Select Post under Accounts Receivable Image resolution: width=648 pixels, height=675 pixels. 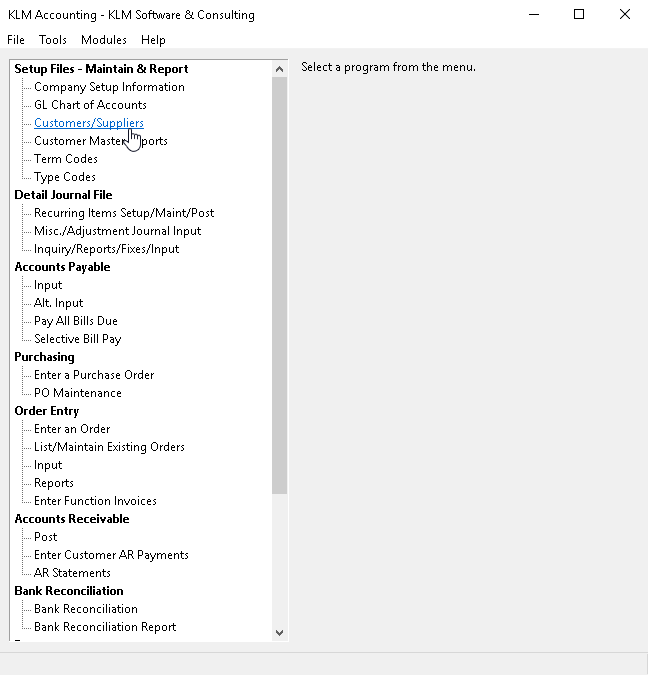tap(45, 537)
